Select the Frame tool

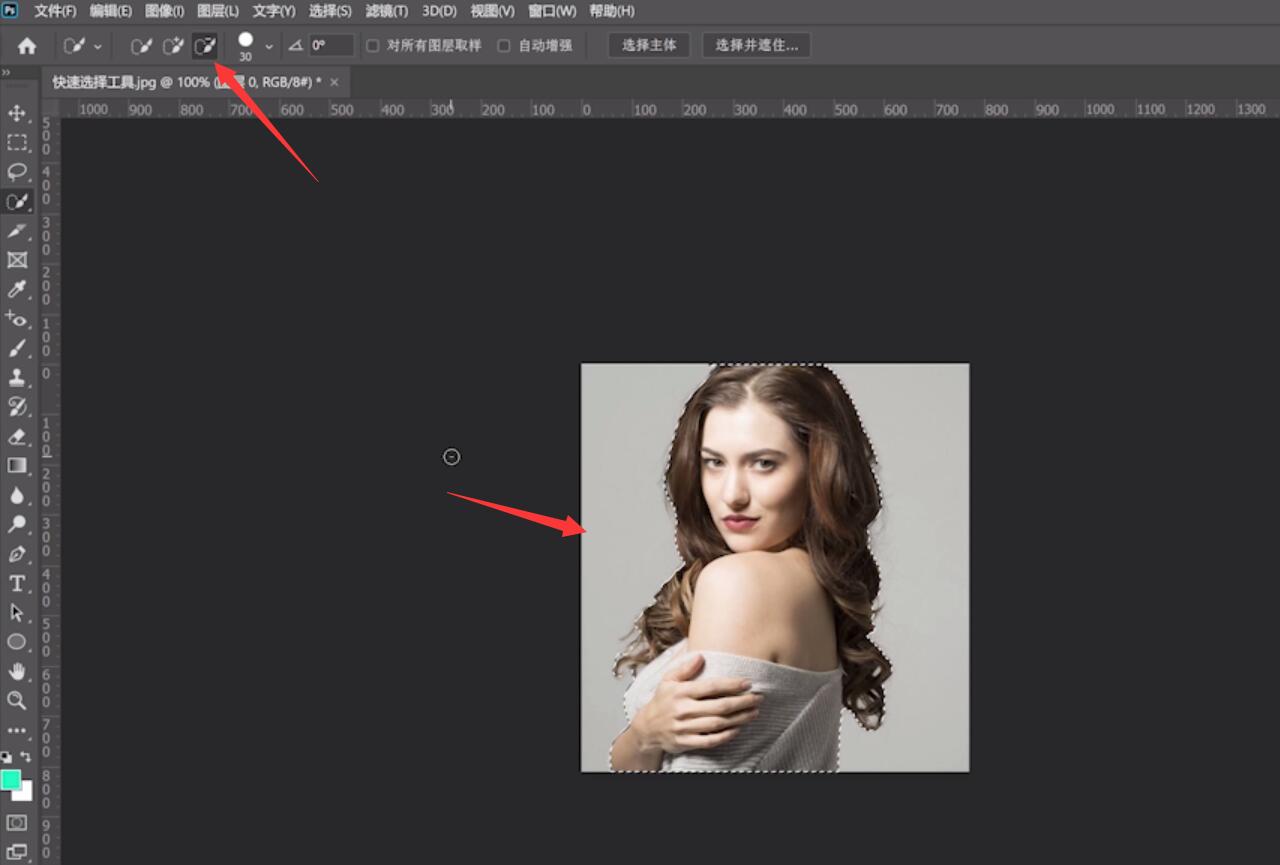17,260
